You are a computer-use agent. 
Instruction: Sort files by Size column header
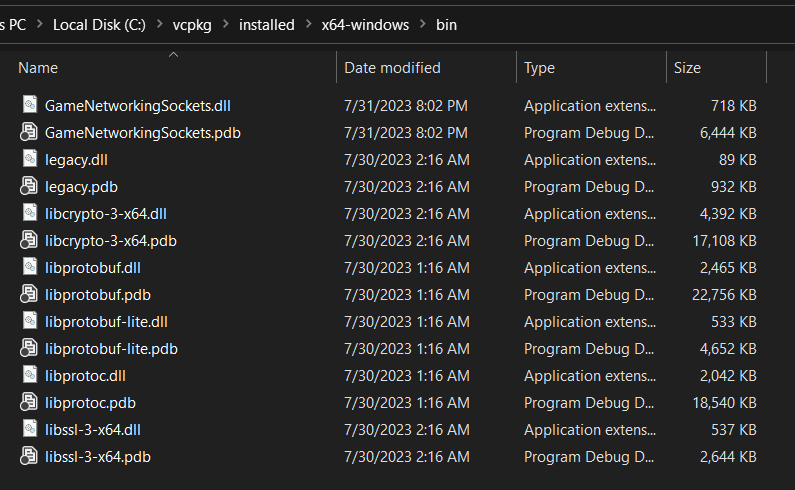[687, 68]
